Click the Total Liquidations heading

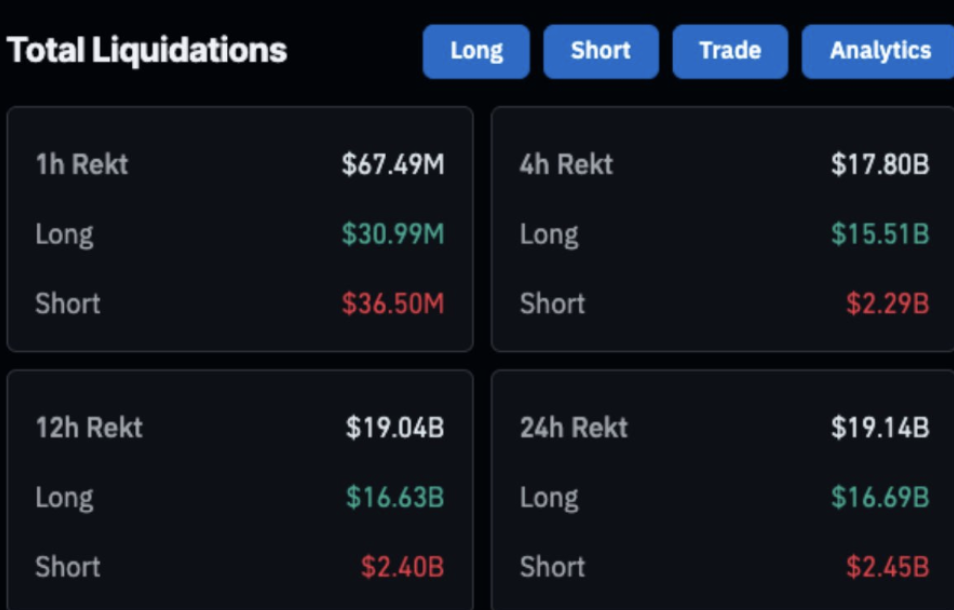pos(147,50)
